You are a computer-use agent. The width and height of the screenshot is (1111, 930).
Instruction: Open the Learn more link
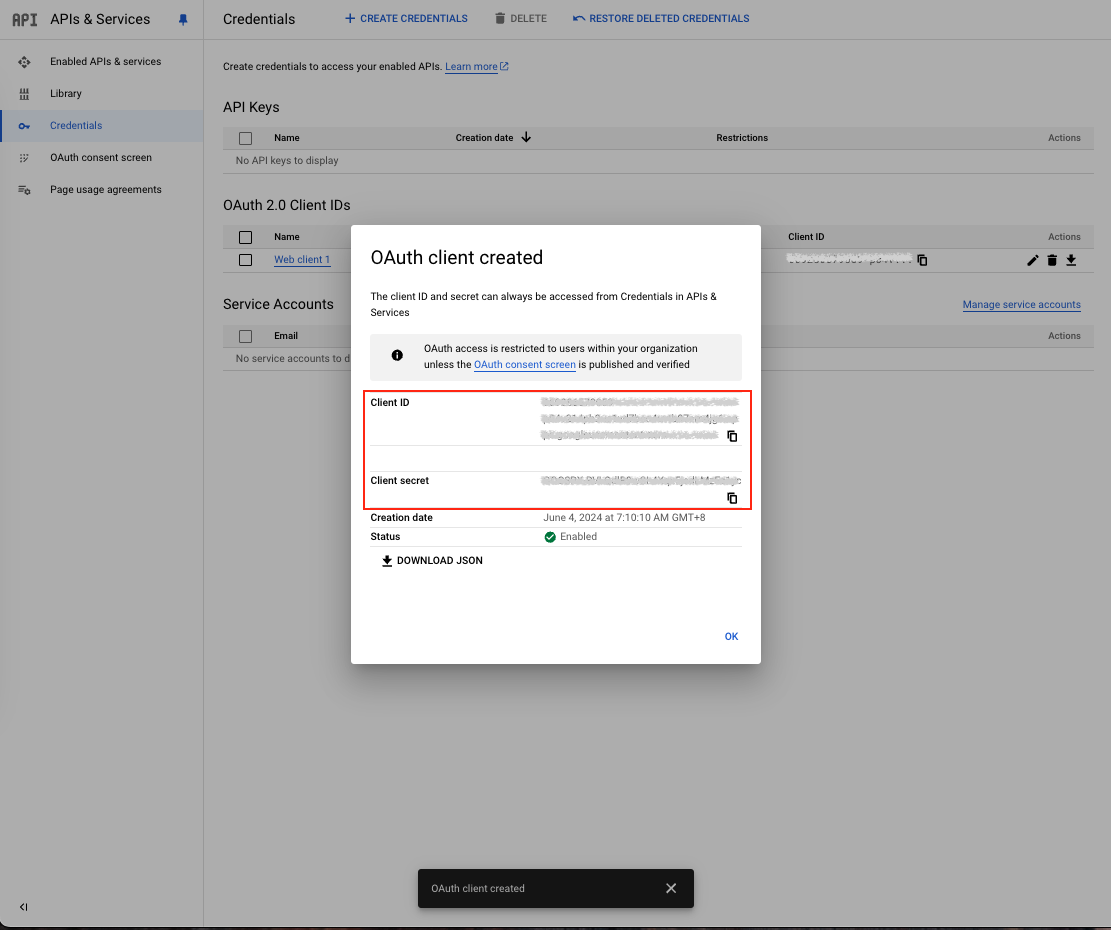click(x=476, y=67)
